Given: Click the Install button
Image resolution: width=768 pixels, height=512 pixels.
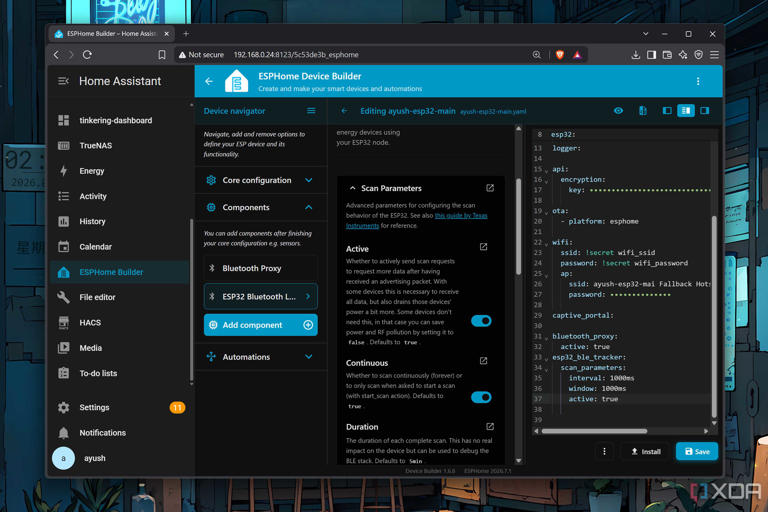Looking at the screenshot, I should (x=646, y=452).
